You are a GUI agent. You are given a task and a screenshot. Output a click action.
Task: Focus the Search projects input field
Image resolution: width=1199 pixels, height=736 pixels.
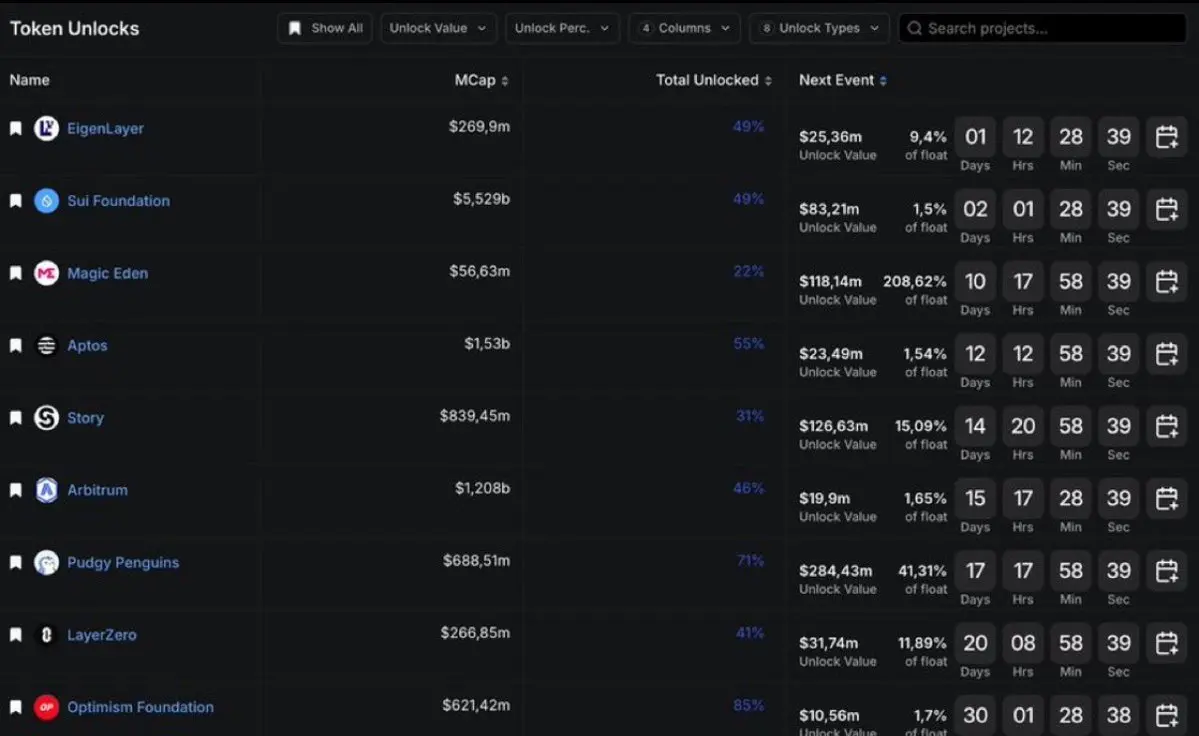1045,28
